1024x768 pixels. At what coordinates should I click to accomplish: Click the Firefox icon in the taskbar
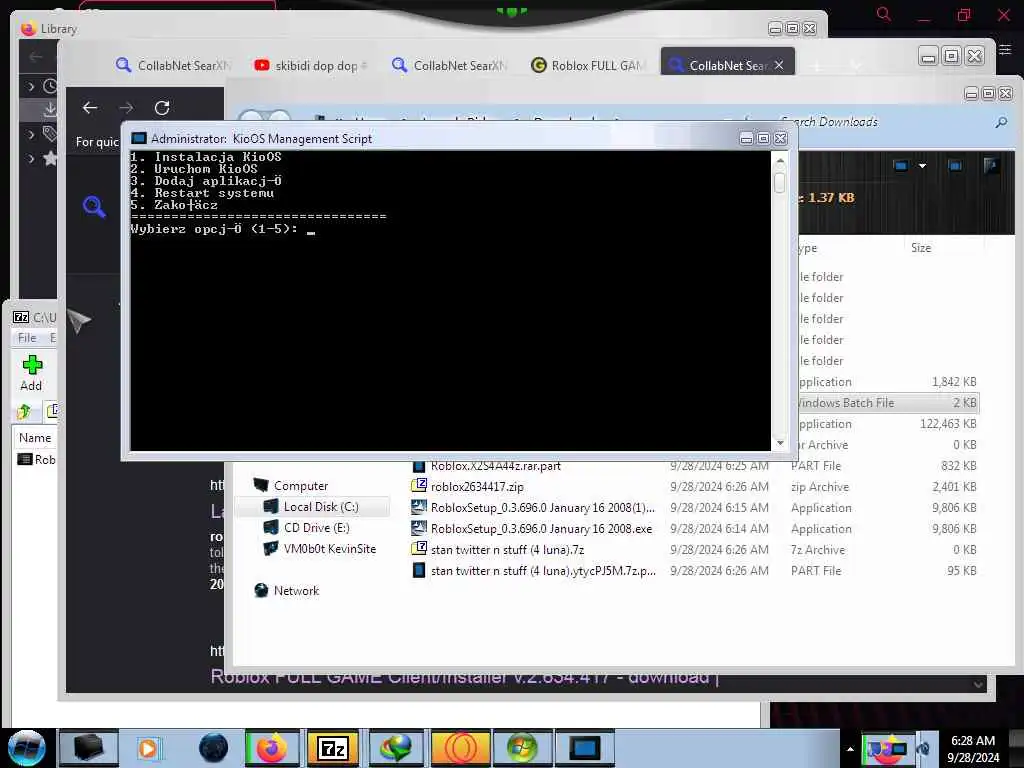pos(271,748)
